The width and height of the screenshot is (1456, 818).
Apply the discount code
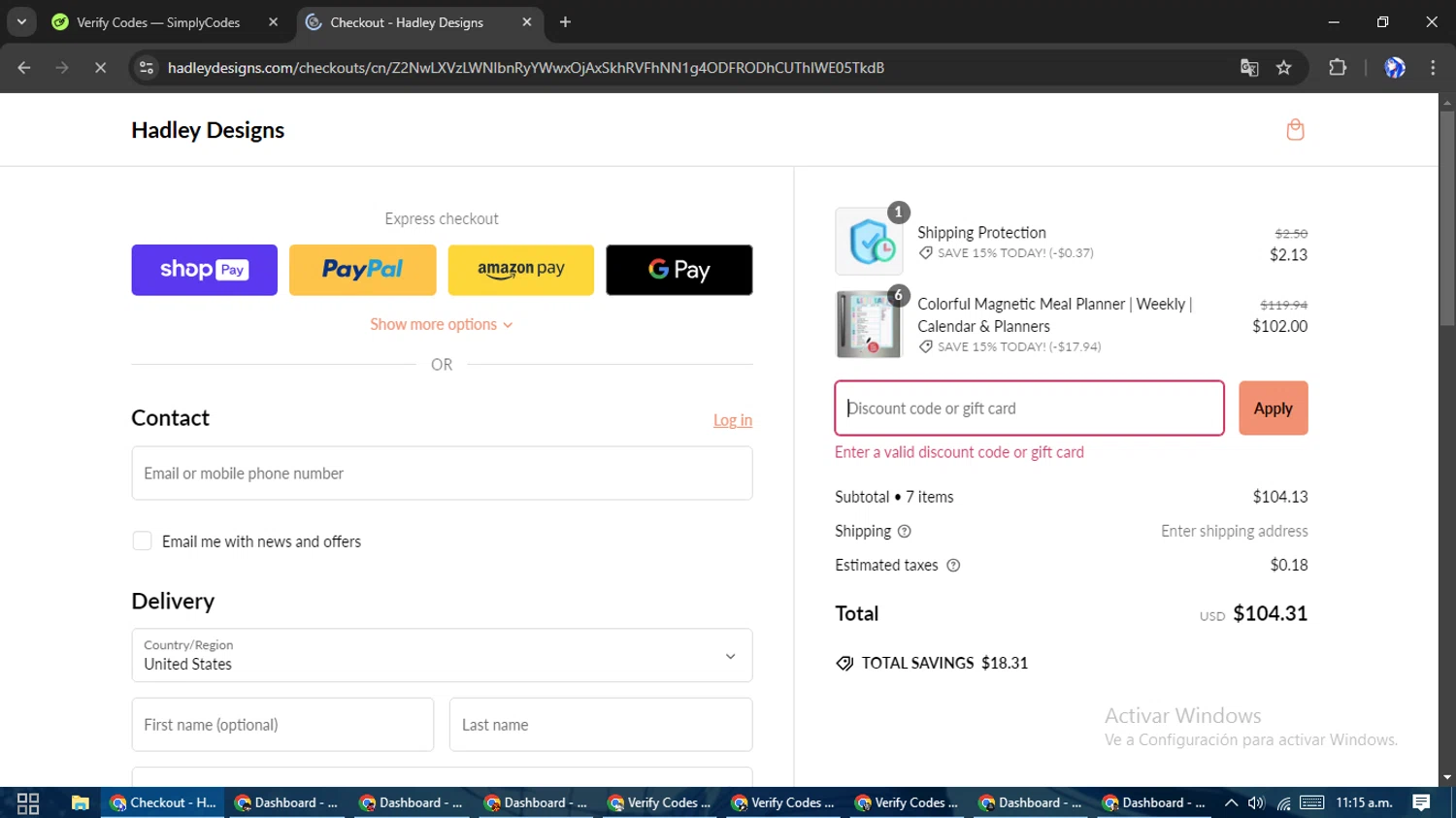1274,409
